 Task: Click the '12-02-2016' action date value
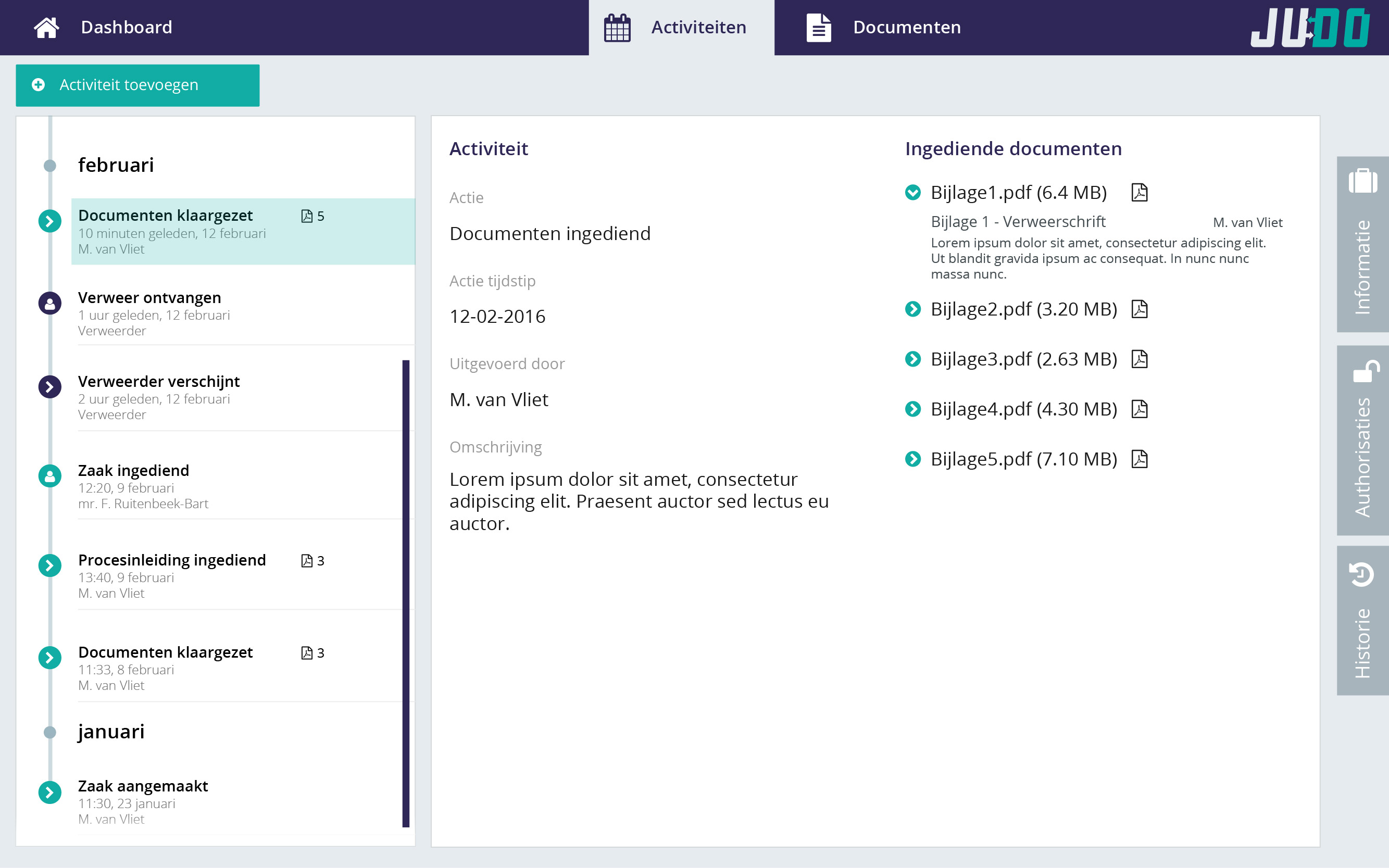pos(497,317)
